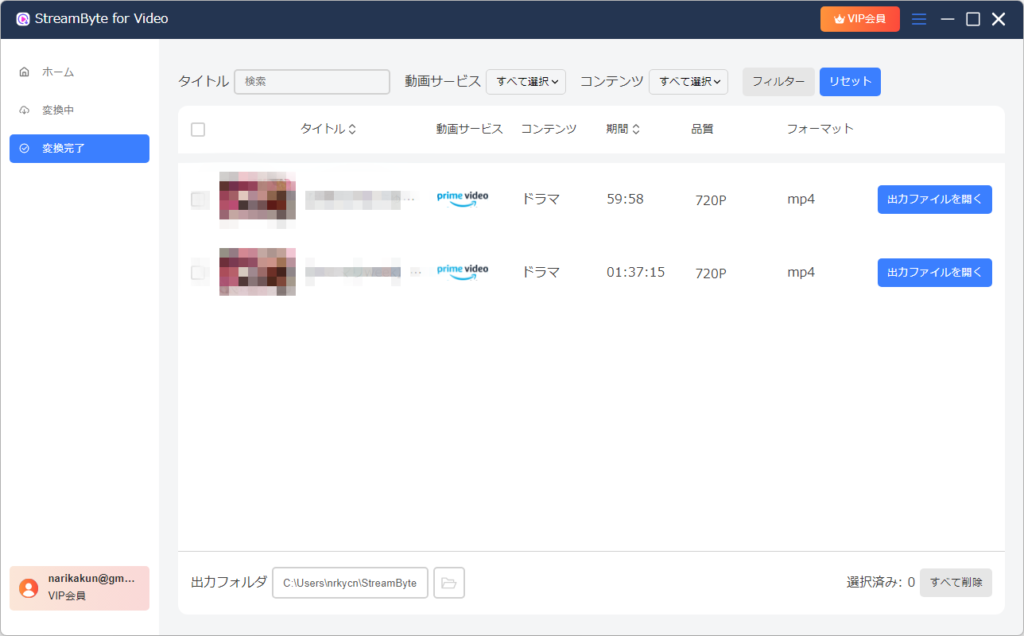
Task: Expand the 動画サービス dropdown
Action: (526, 82)
